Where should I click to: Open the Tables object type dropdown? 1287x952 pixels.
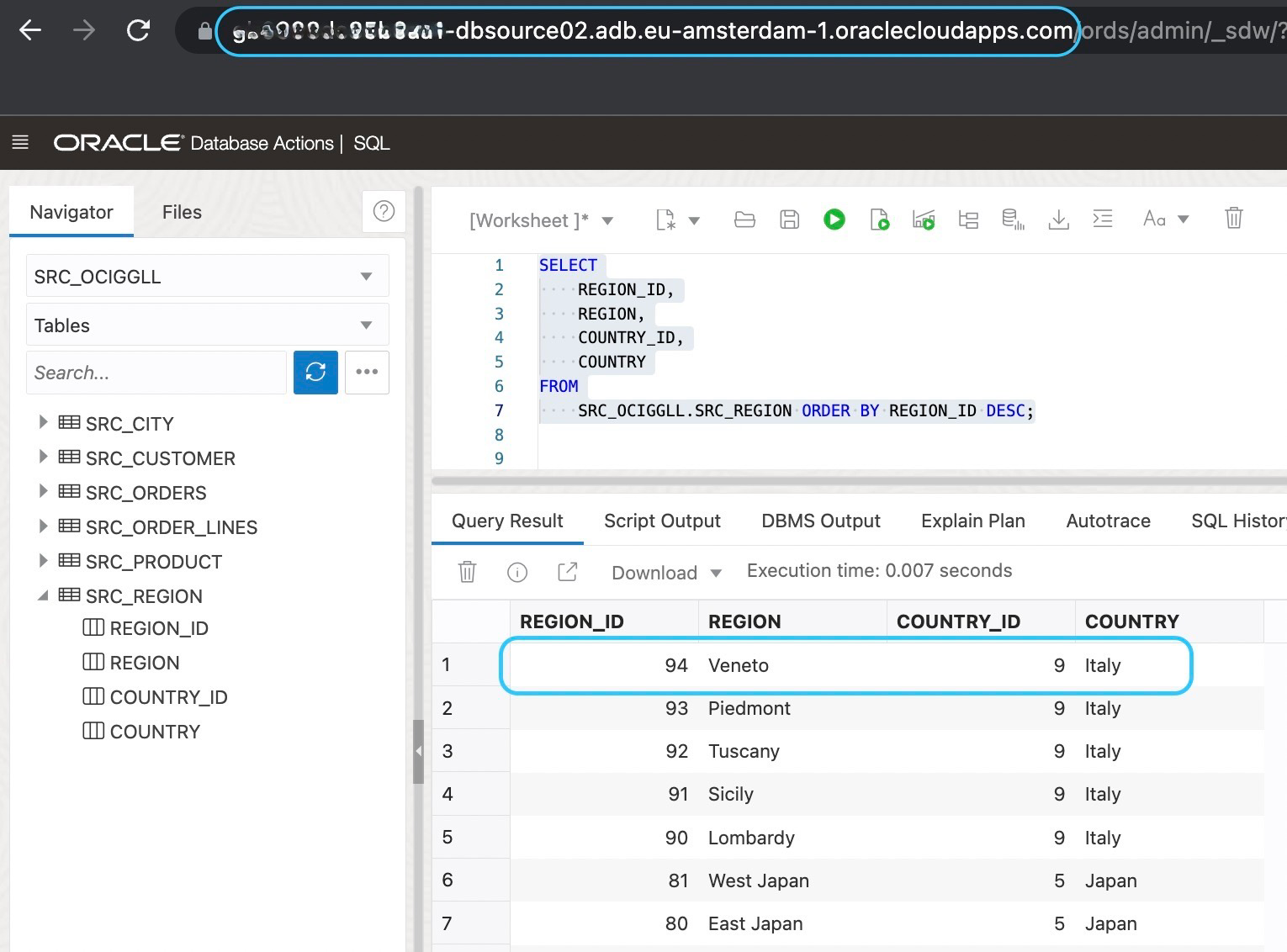[x=207, y=325]
